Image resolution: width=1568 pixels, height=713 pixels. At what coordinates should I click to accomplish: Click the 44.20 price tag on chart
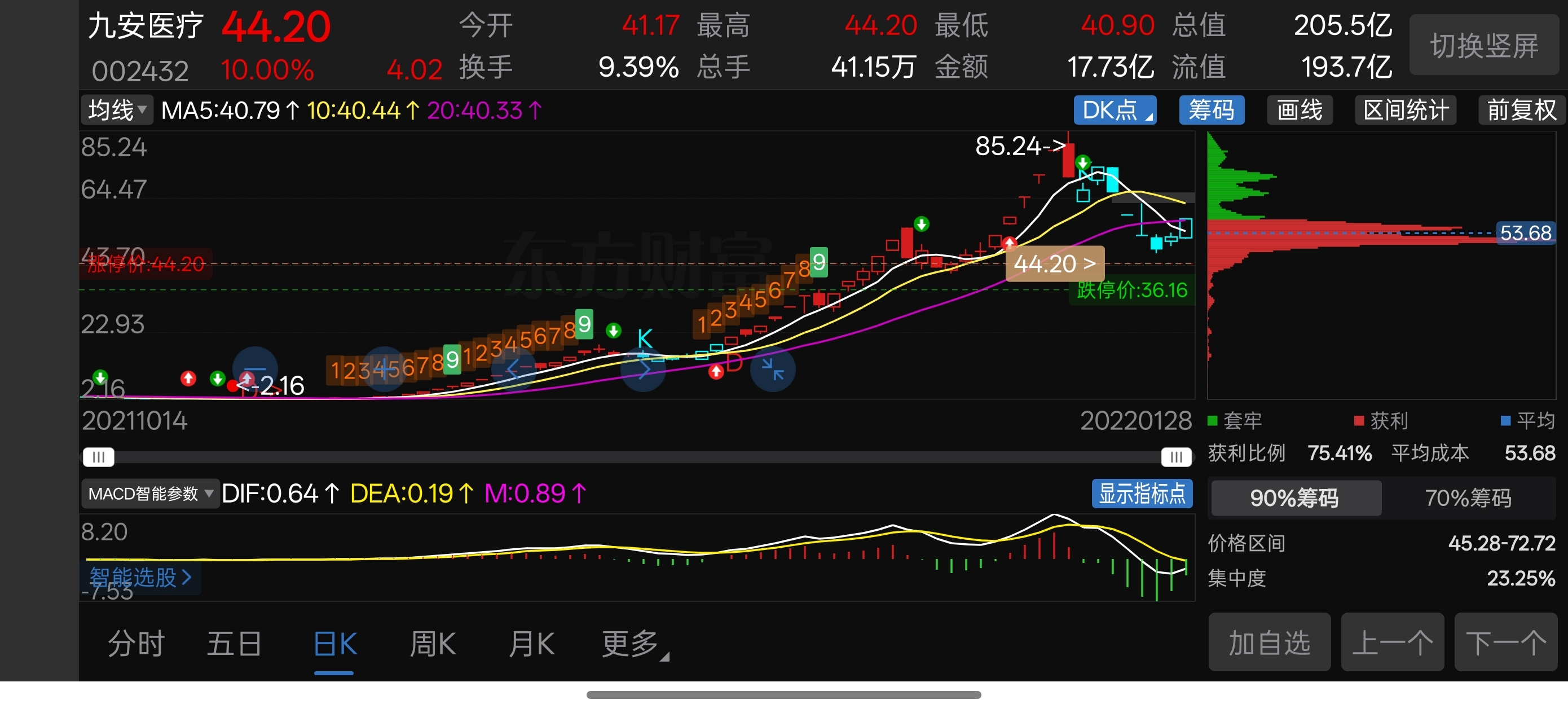coord(1054,264)
